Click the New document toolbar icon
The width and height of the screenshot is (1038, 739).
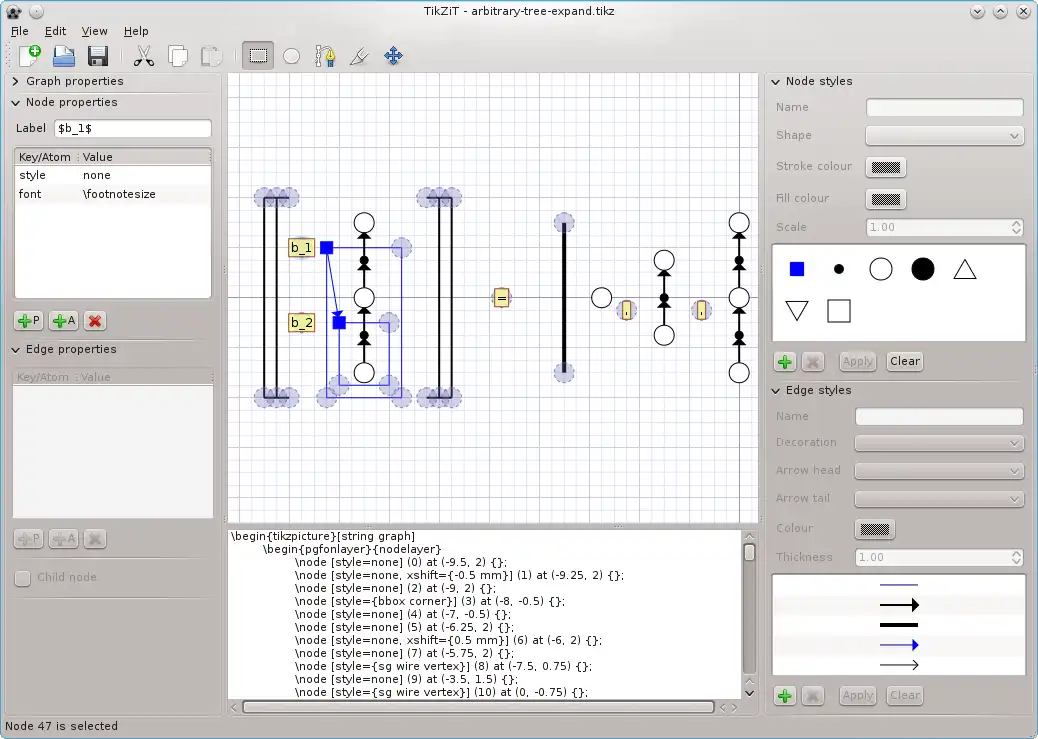(x=30, y=56)
